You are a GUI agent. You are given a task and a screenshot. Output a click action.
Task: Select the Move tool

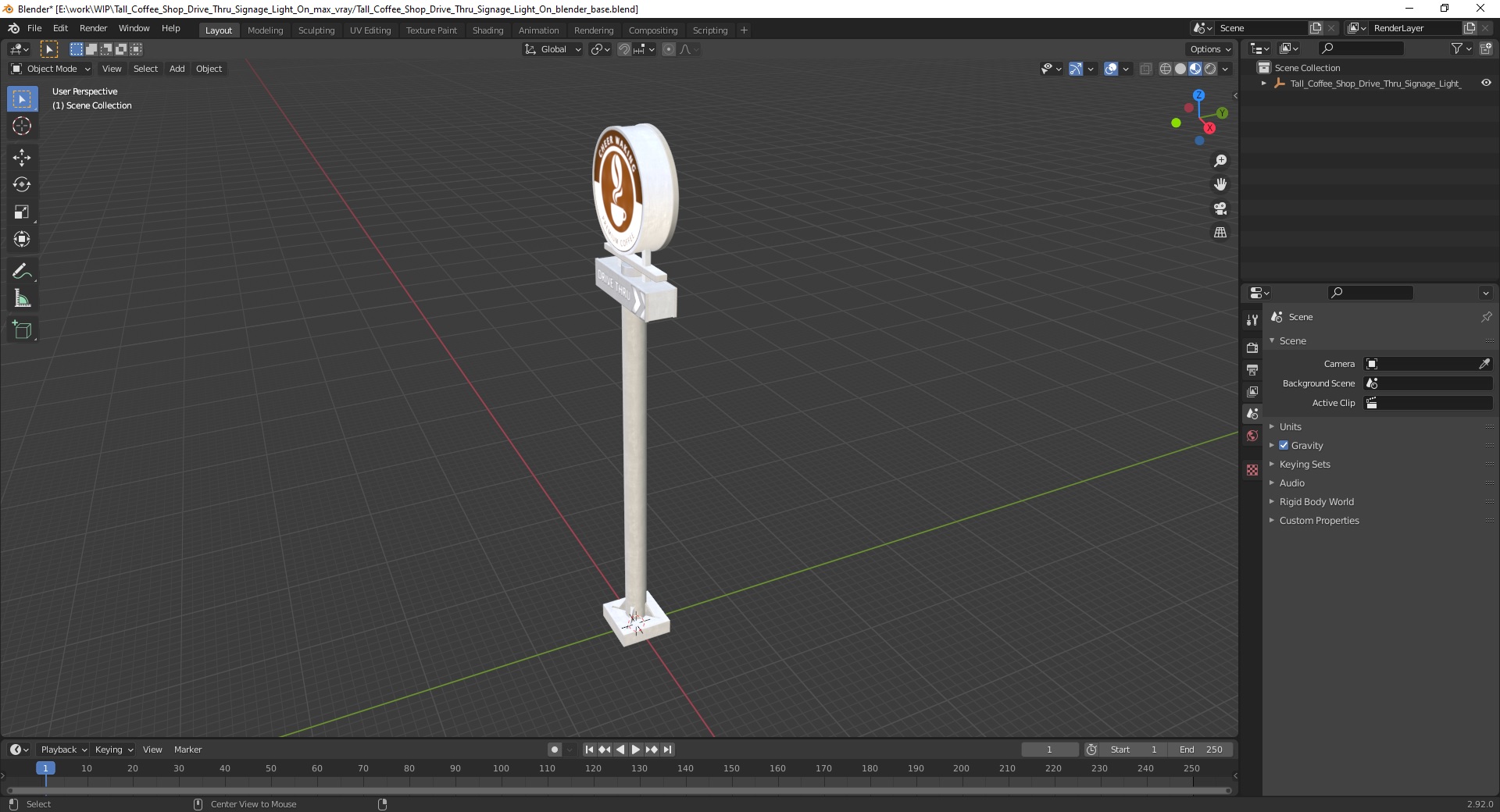tap(22, 158)
